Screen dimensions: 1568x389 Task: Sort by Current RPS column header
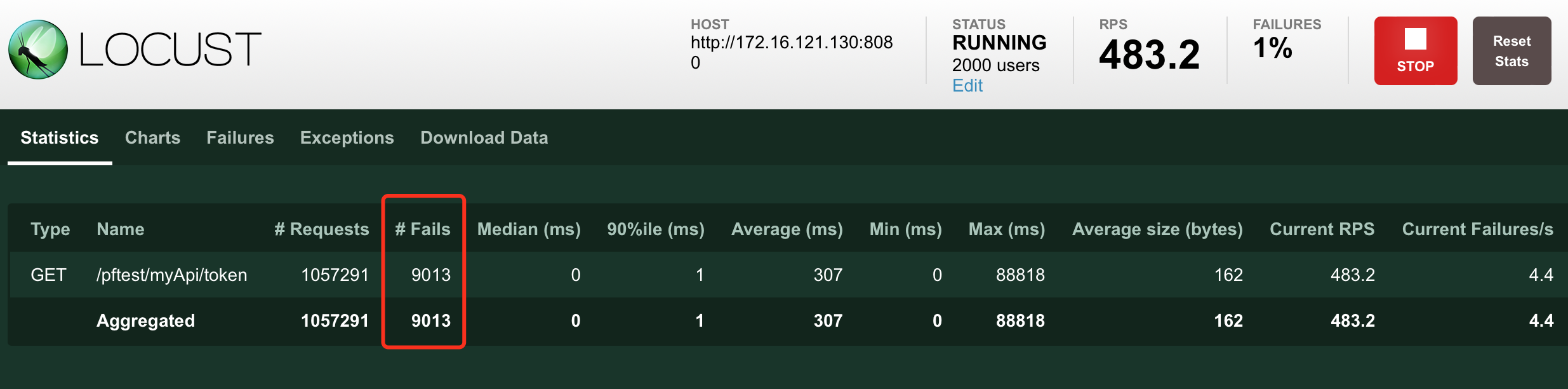(1322, 229)
